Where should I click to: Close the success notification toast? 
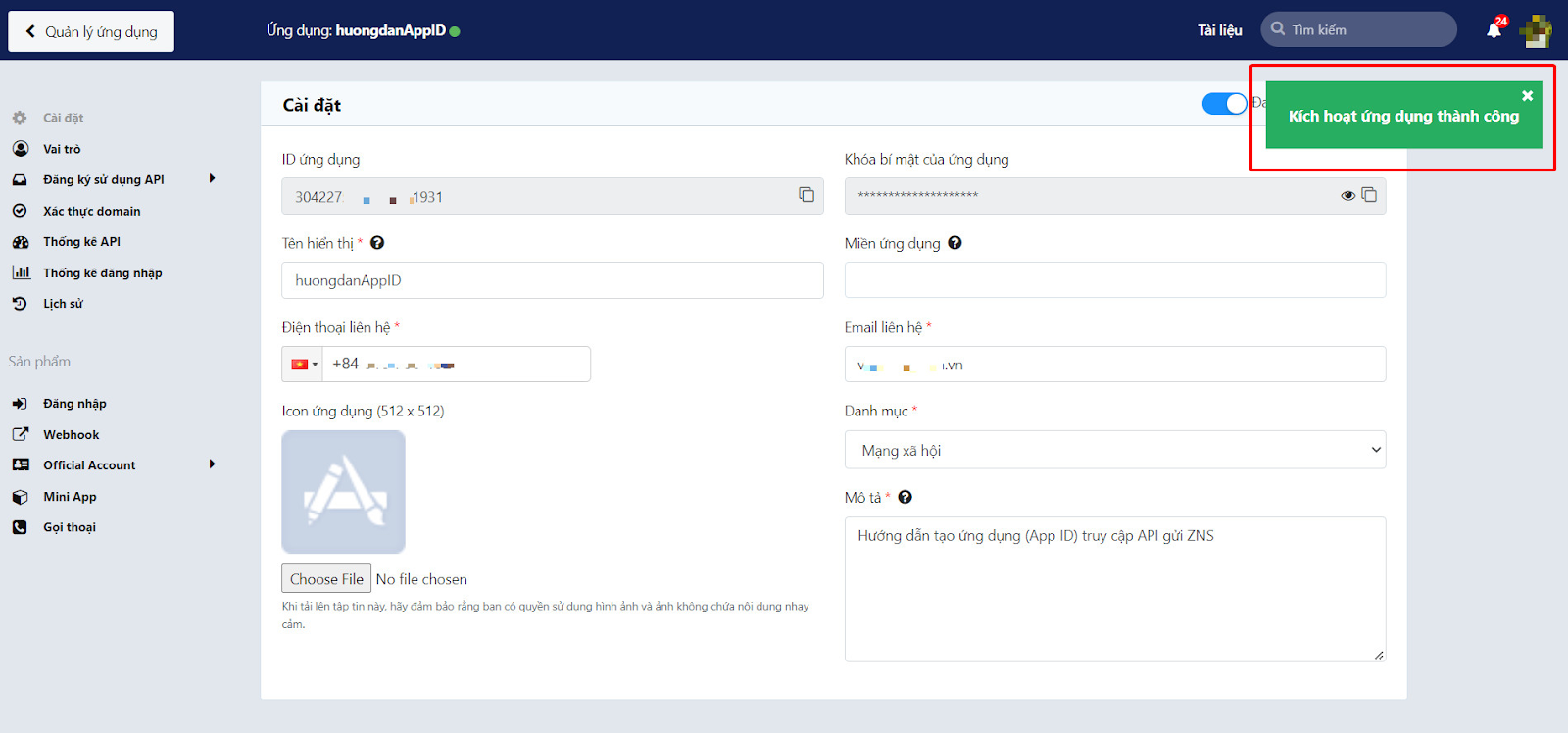coord(1527,95)
